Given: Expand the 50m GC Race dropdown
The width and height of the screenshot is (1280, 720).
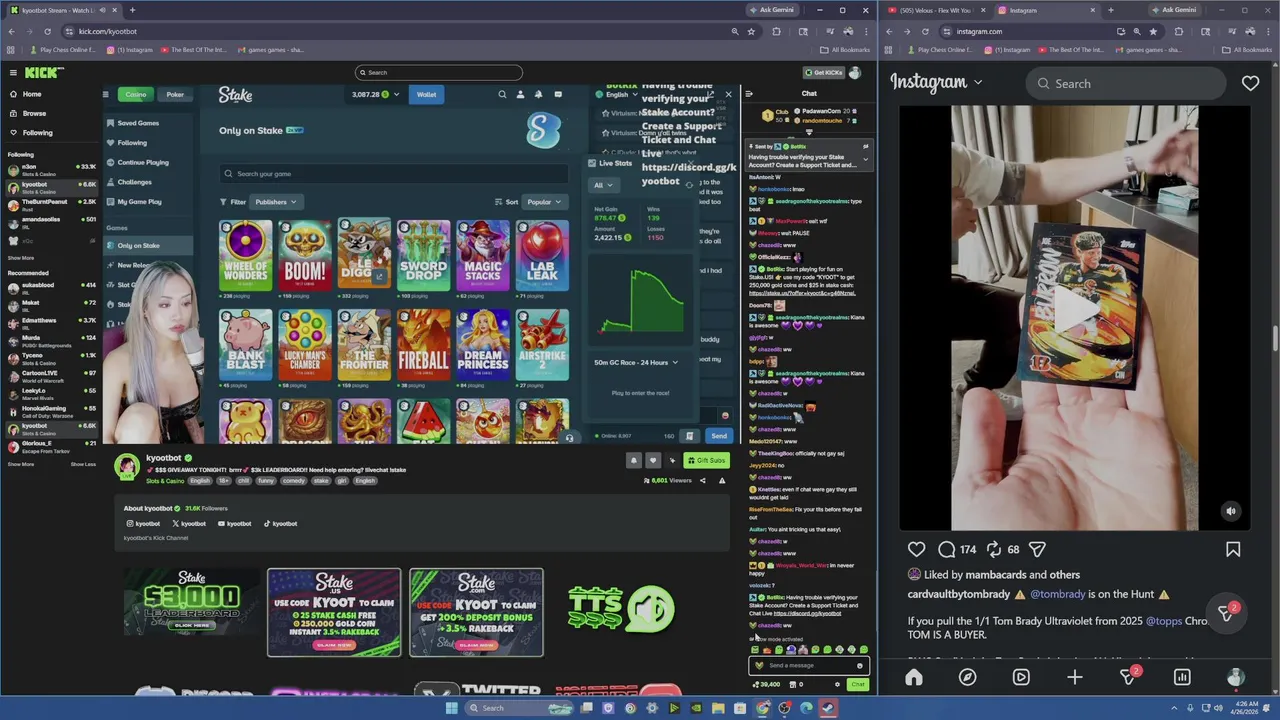Looking at the screenshot, I should coord(636,362).
